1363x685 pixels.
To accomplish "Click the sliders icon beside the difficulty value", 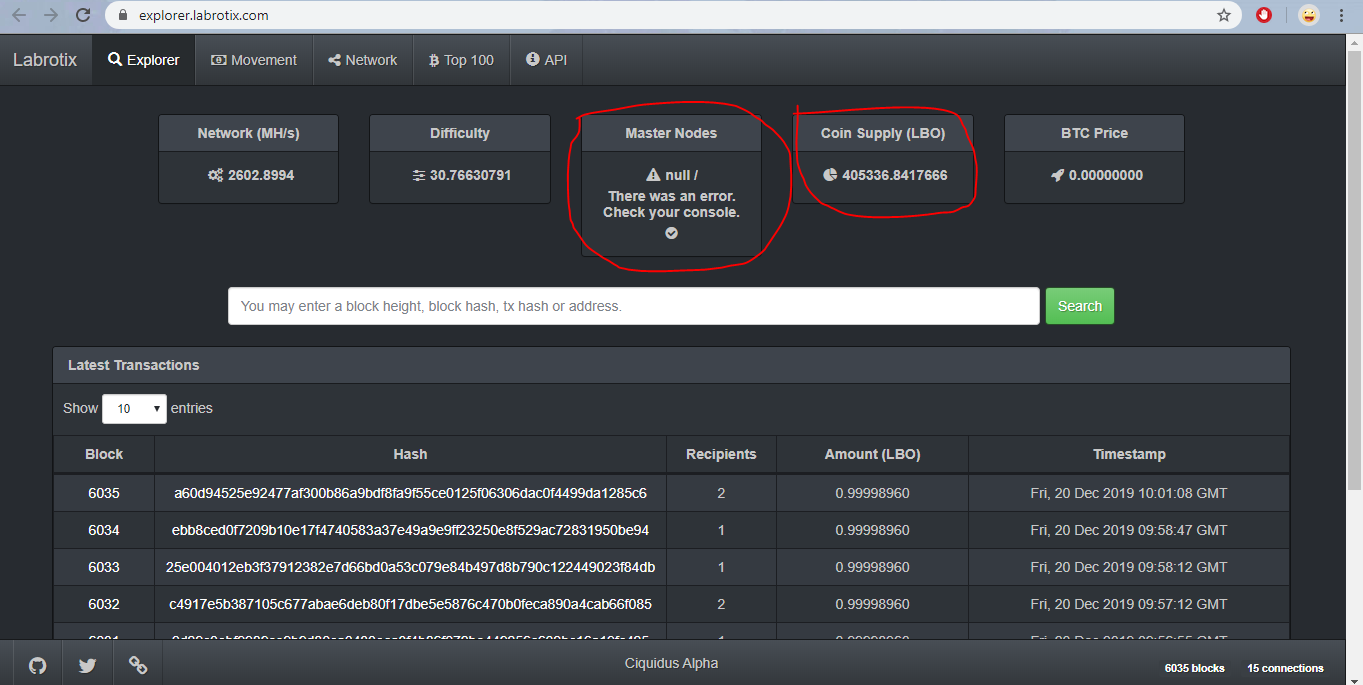I will tap(418, 175).
